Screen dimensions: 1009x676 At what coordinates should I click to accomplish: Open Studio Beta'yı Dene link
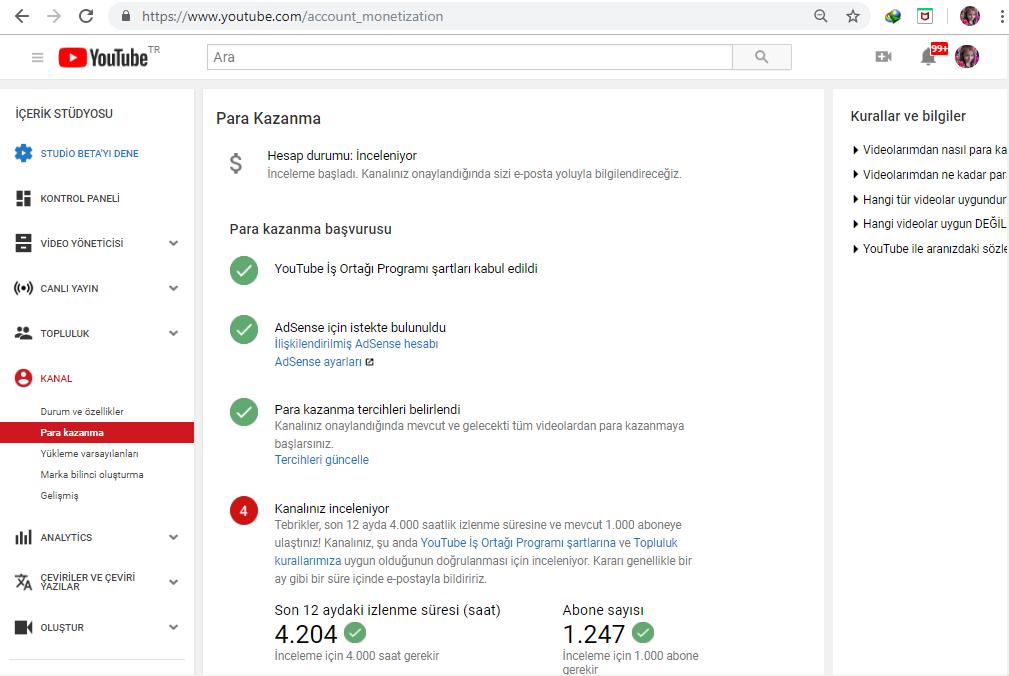pos(89,153)
